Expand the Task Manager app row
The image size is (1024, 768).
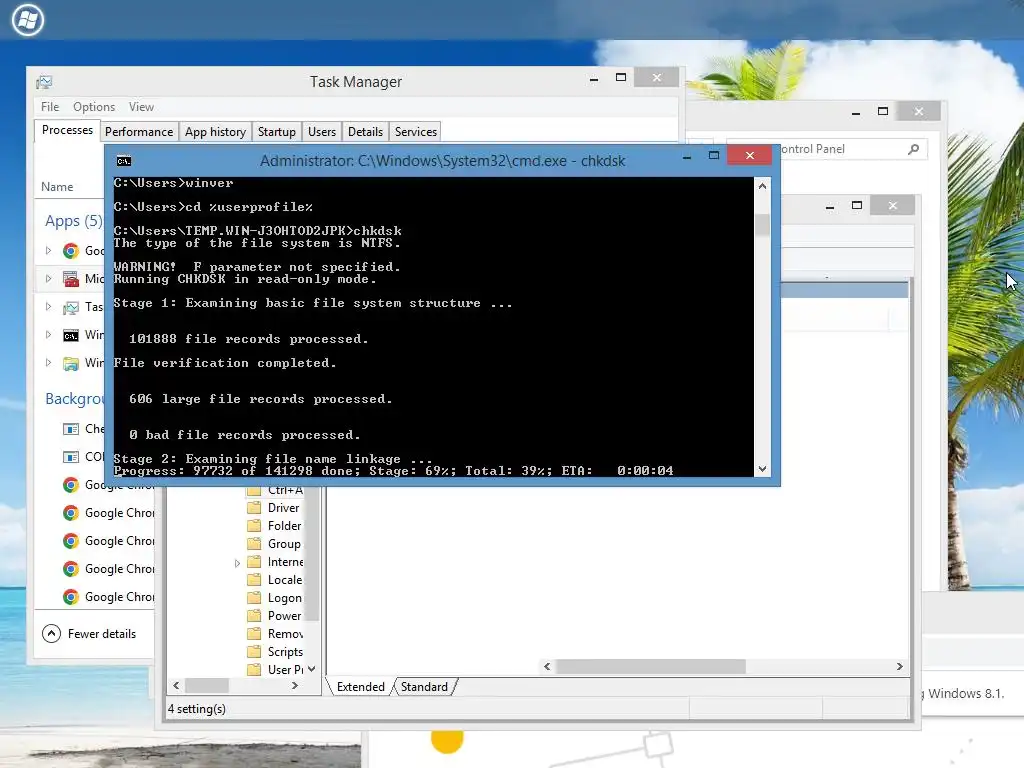48,306
